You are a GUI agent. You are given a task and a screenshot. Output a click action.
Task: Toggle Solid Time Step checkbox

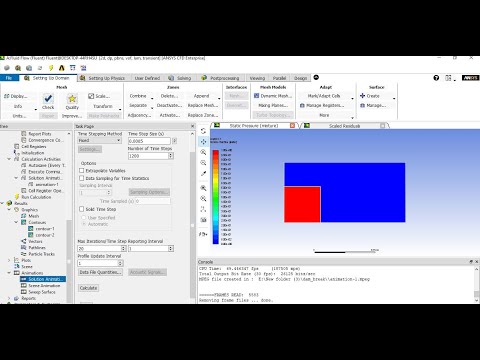[x=81, y=209]
